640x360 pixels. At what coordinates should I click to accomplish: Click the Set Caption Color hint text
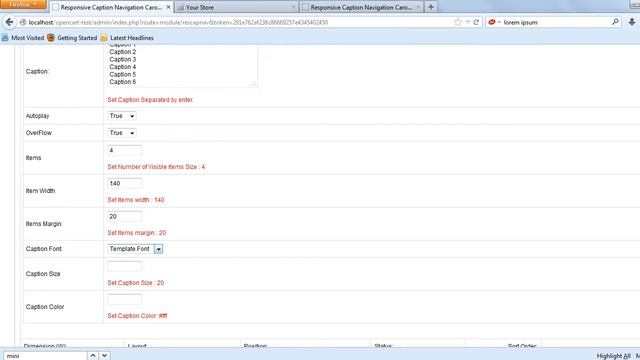point(137,316)
